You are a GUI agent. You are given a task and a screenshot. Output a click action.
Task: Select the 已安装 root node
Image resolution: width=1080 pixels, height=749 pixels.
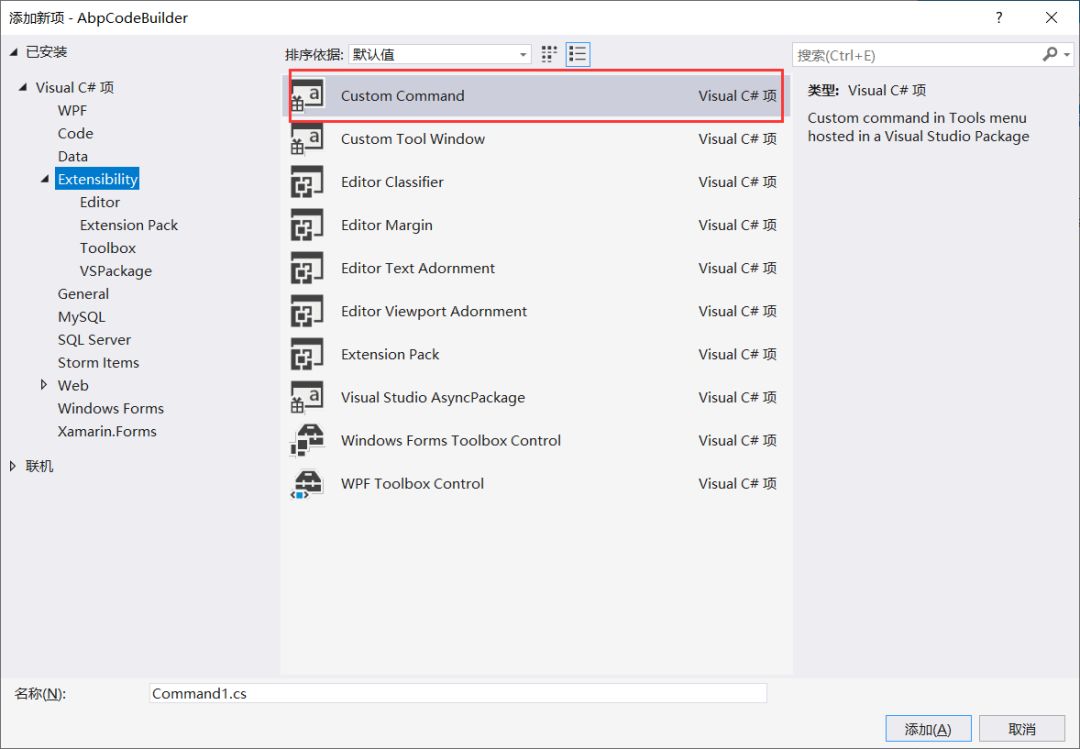[x=46, y=52]
